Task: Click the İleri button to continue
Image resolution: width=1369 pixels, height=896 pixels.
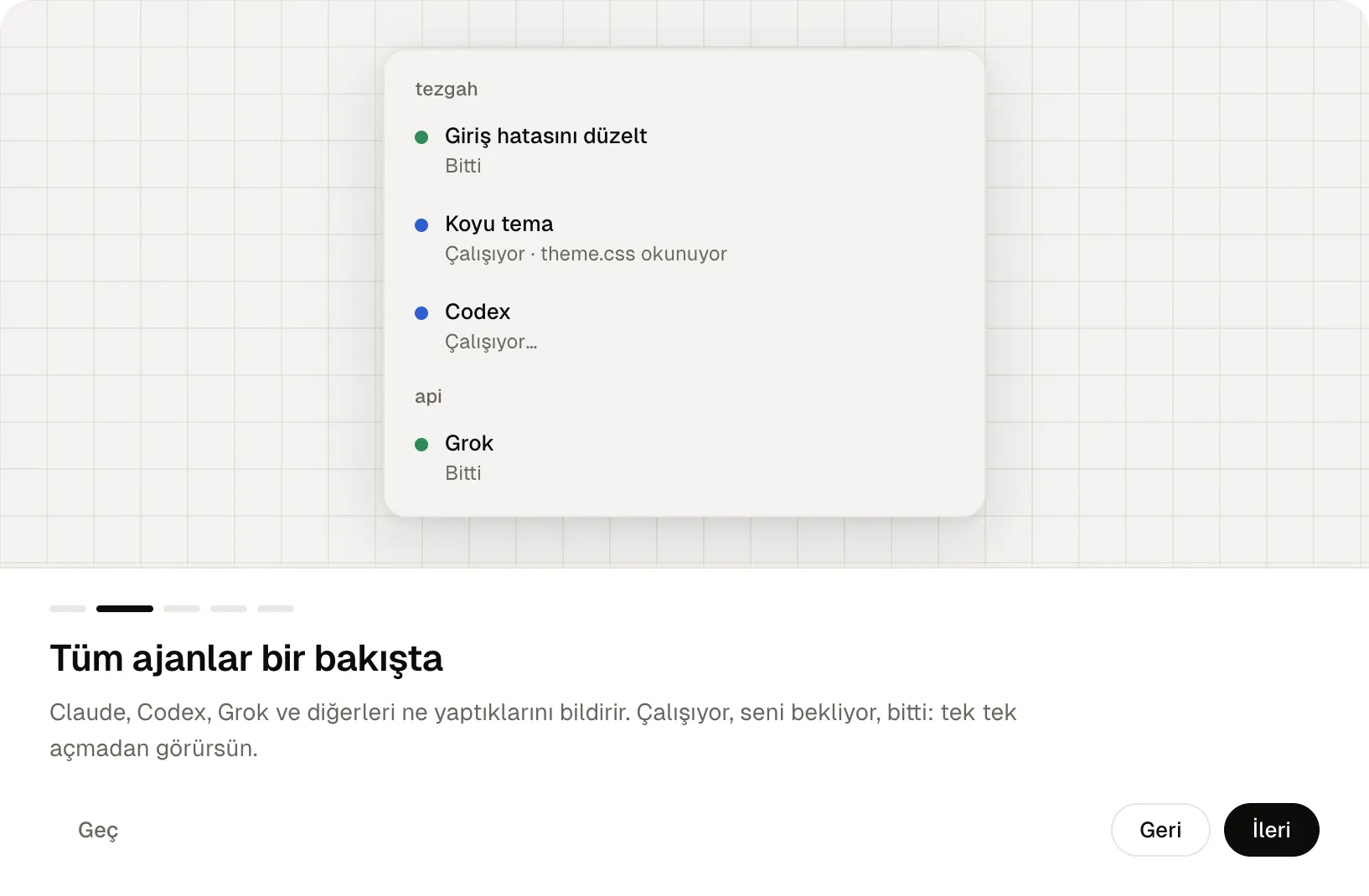Action: point(1271,830)
